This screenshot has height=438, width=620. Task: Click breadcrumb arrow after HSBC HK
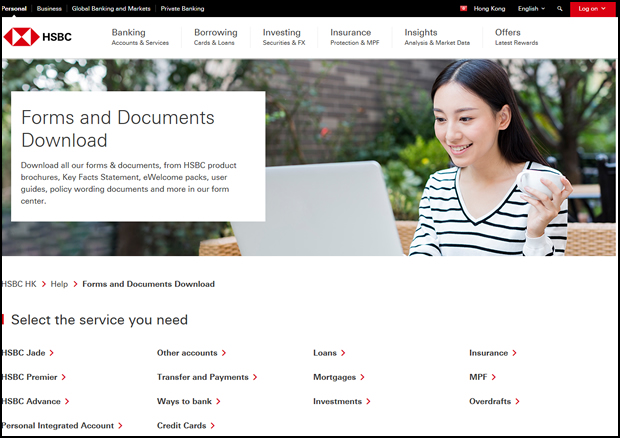point(43,284)
